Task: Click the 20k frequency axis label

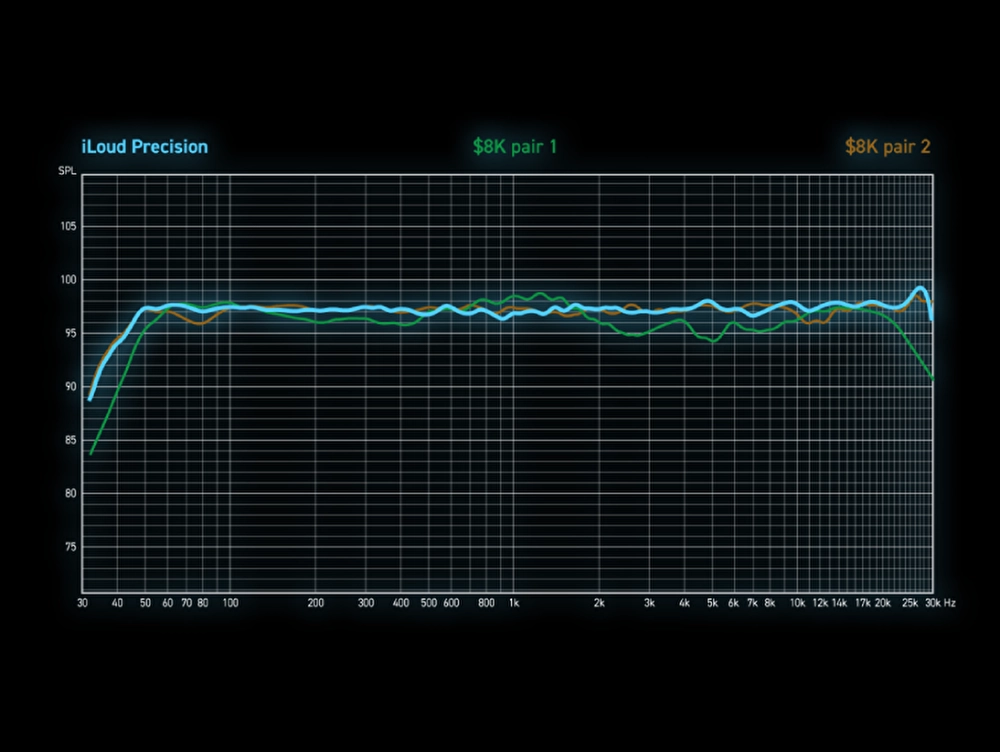Action: click(x=883, y=604)
